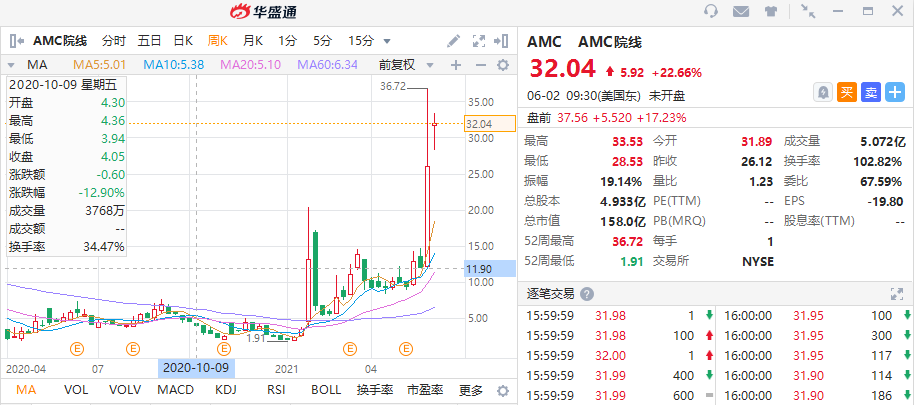Select MACD indicator tab
Screen dimensions: 914x405
tap(177, 390)
